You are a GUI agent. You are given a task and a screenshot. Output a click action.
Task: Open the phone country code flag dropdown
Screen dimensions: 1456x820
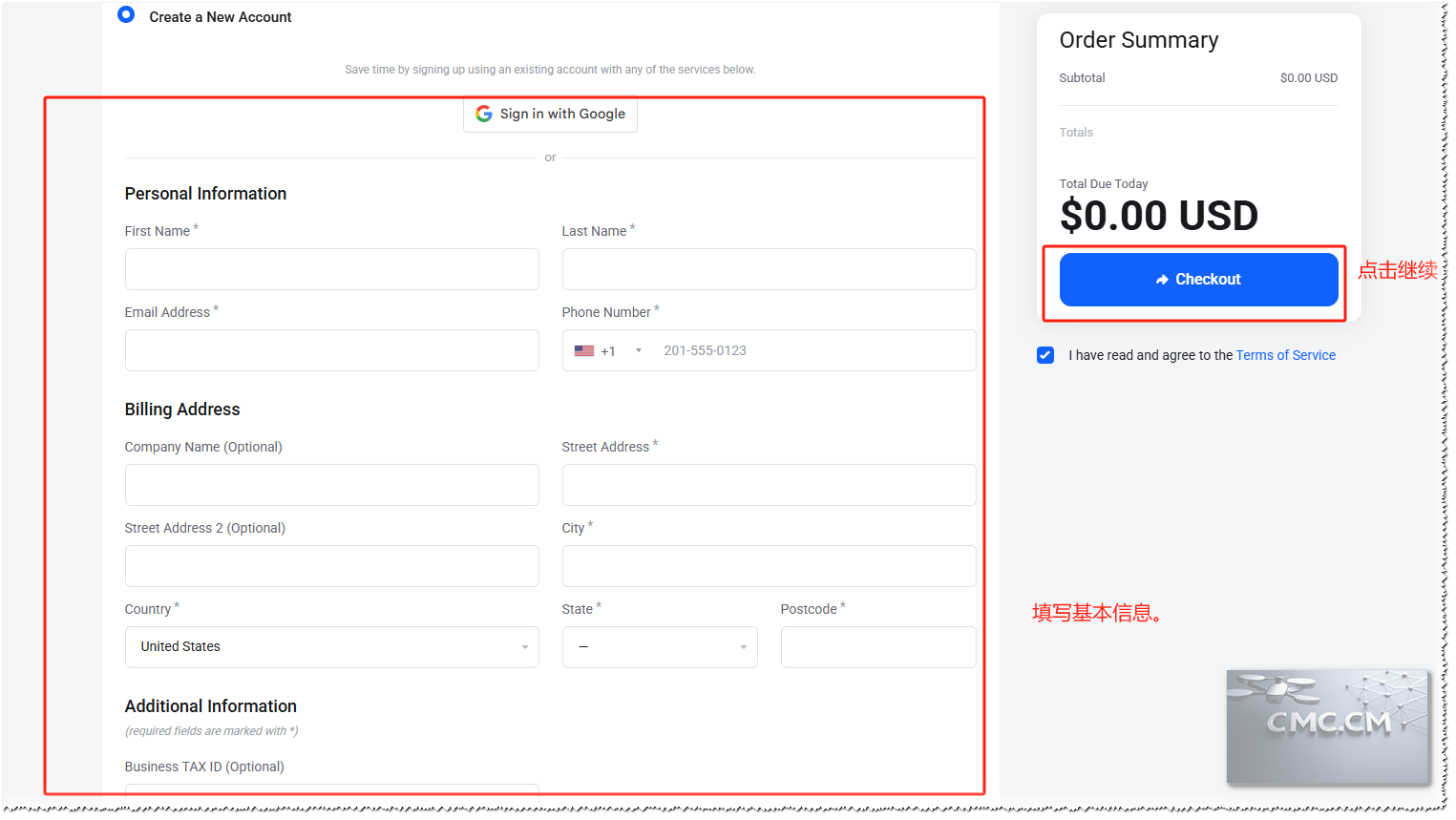[x=607, y=351]
